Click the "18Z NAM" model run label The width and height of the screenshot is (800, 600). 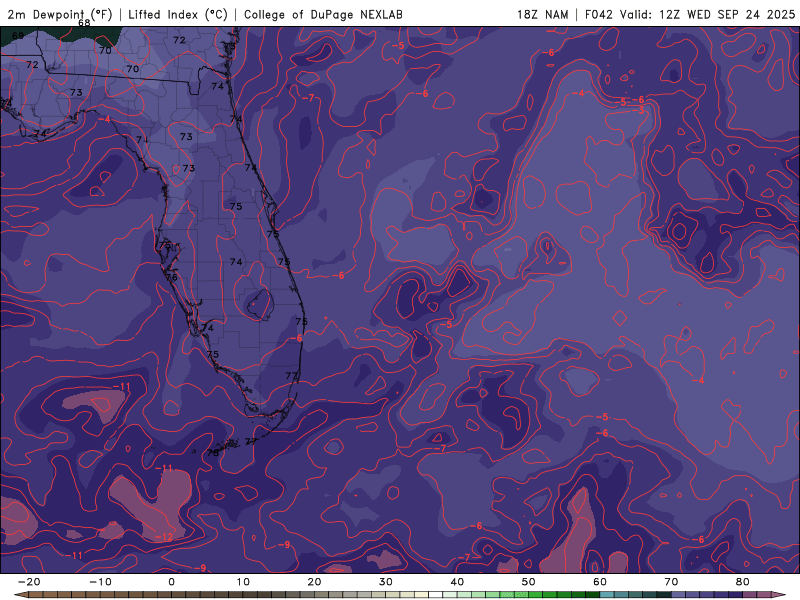click(x=542, y=14)
